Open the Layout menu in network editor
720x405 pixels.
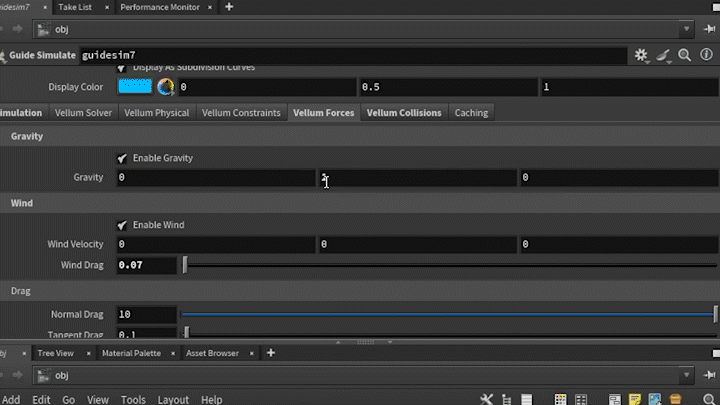(173, 399)
